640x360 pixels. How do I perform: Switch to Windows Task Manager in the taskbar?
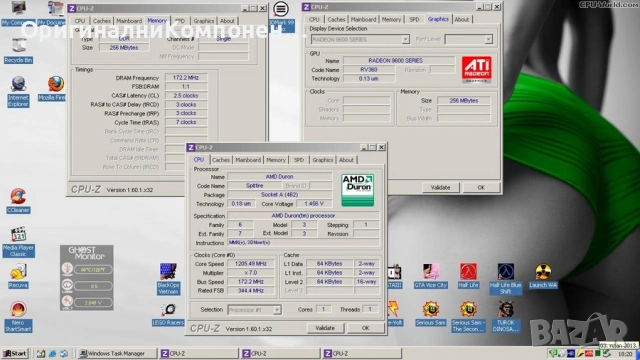click(117, 353)
